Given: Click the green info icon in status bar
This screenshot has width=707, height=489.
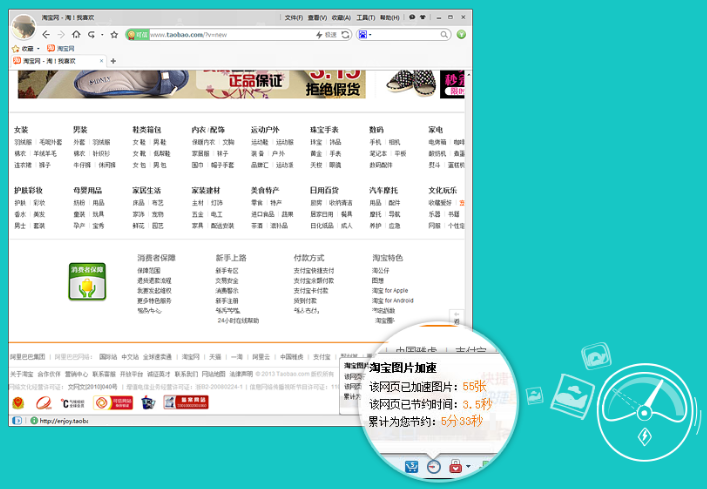Looking at the screenshot, I should [x=34, y=420].
